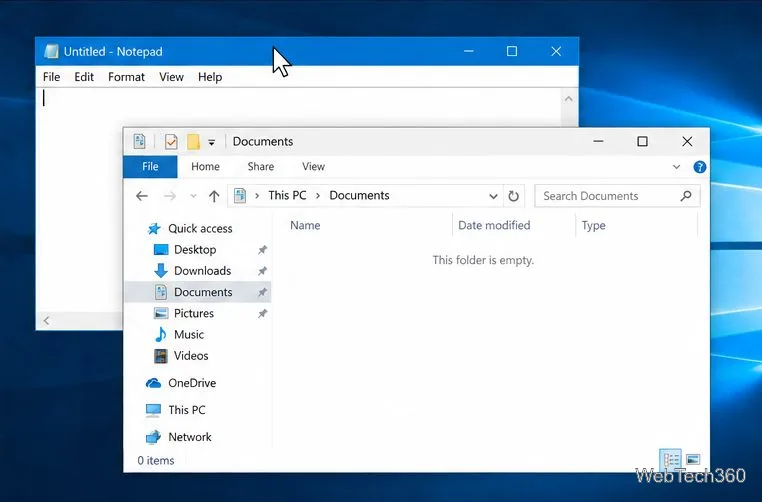Screen dimensions: 762x502
Task: Refresh the Documents folder
Action: tap(513, 196)
